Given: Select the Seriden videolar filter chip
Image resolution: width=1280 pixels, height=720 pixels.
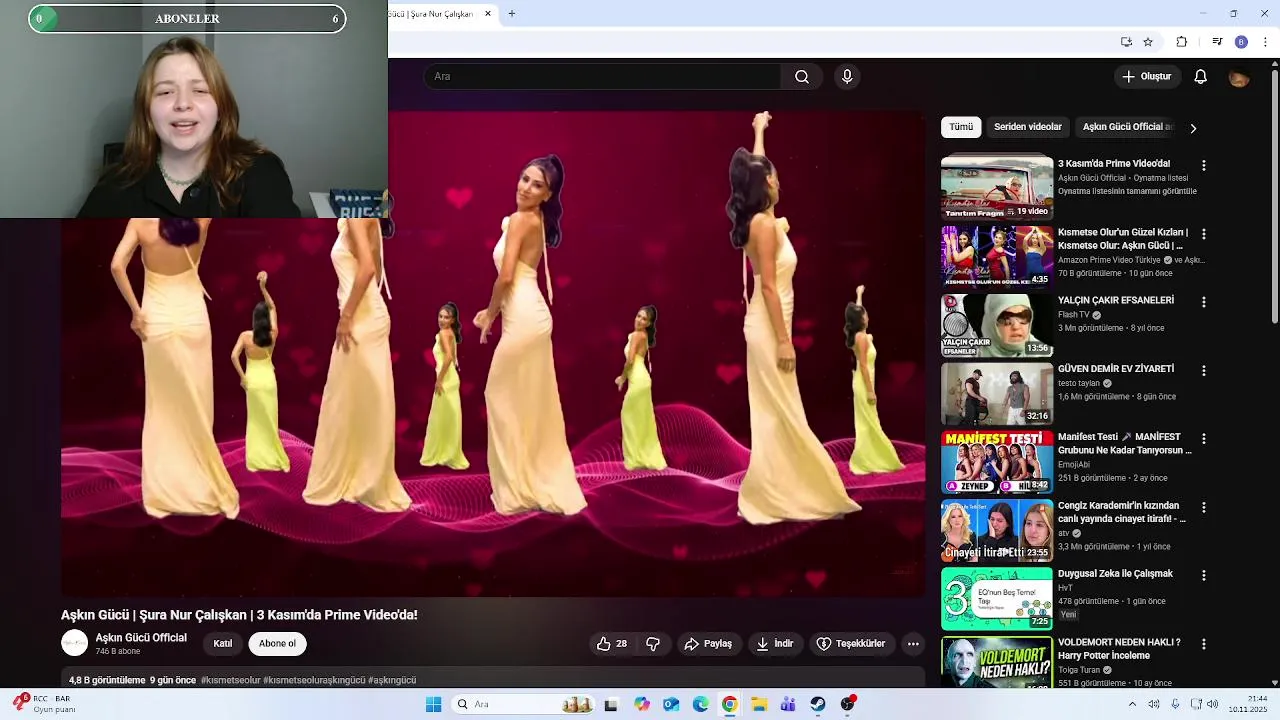Looking at the screenshot, I should tap(1028, 127).
